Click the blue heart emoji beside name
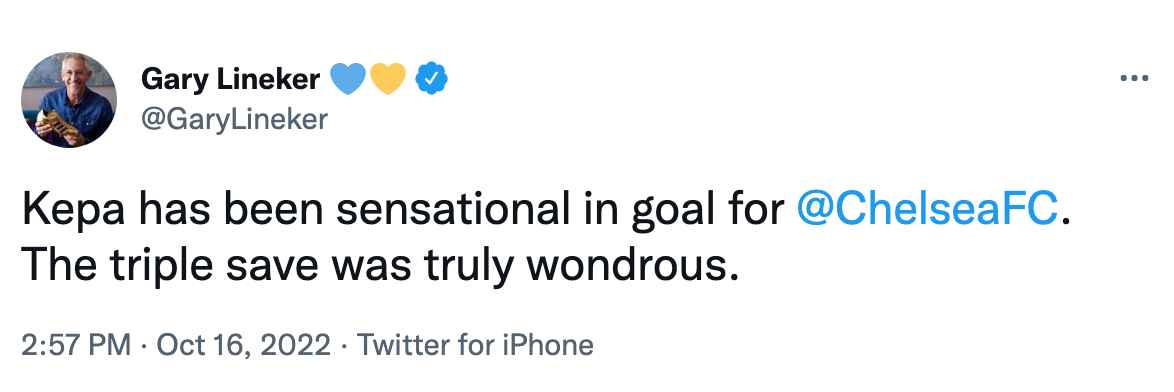The image size is (1174, 392). (x=348, y=79)
